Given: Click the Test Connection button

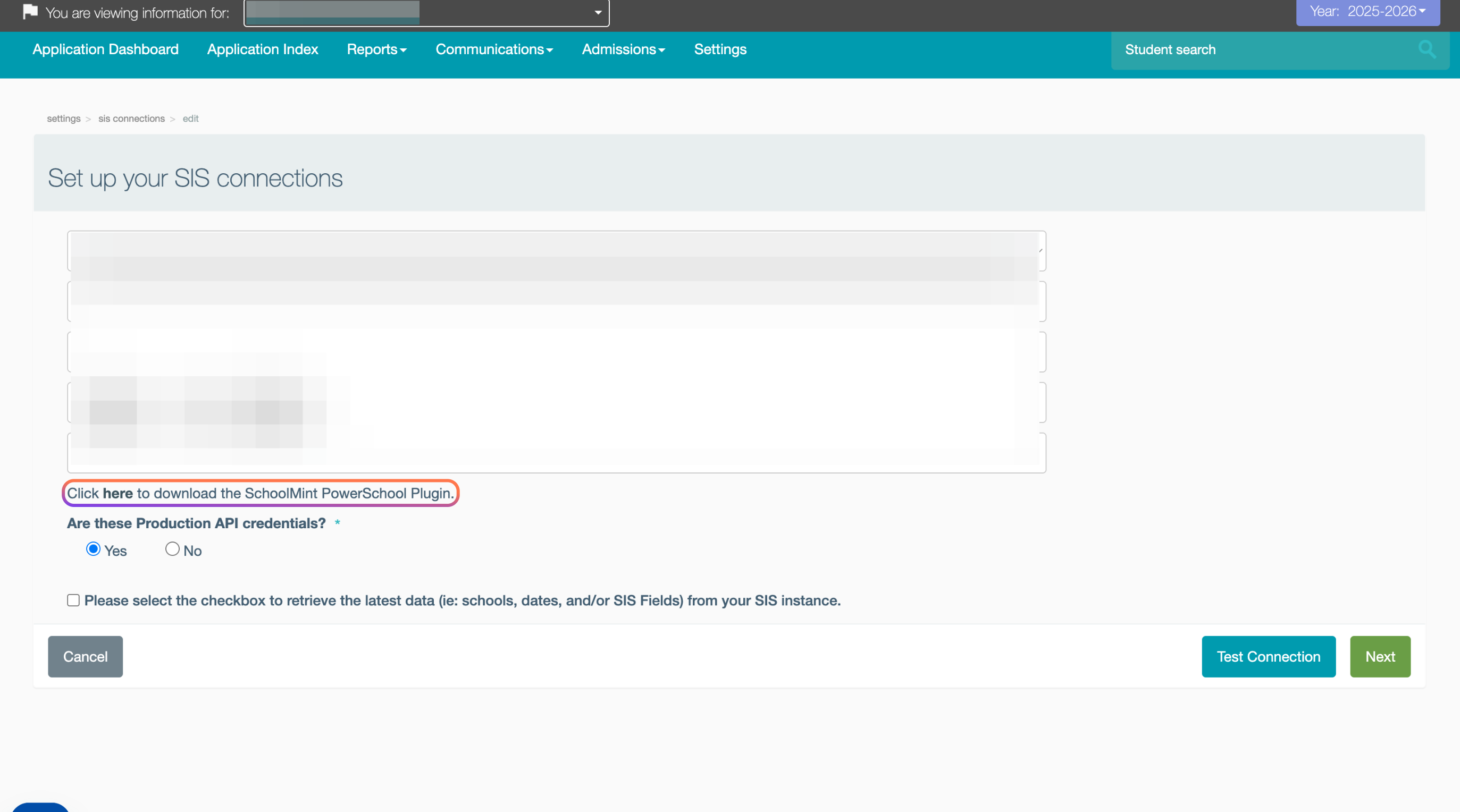Looking at the screenshot, I should coord(1268,657).
